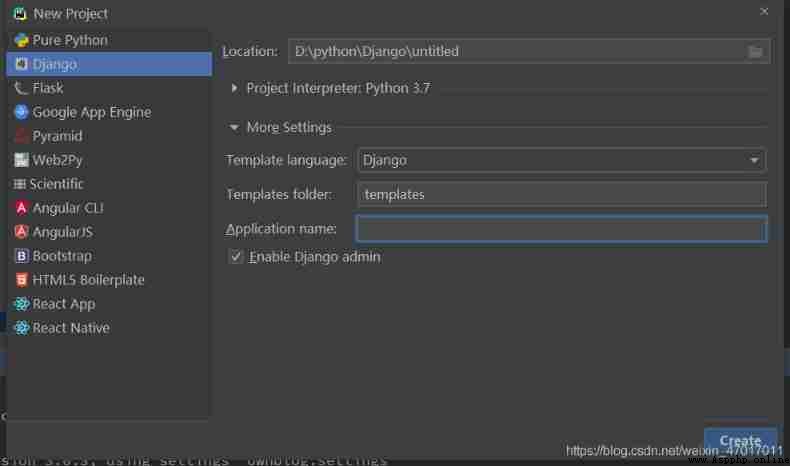The height and width of the screenshot is (466, 790).
Task: Choose Pure Python project type
Action: tap(109, 40)
